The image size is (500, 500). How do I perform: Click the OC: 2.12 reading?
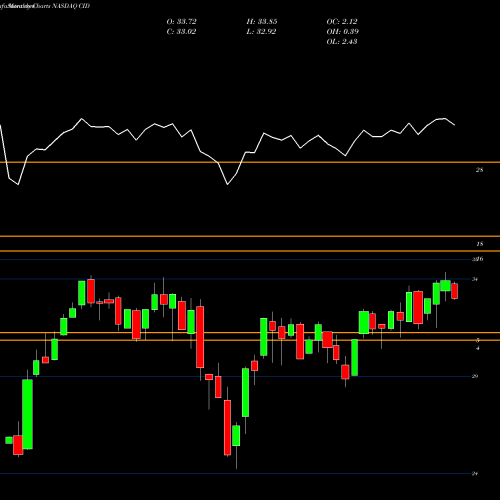click(x=342, y=22)
